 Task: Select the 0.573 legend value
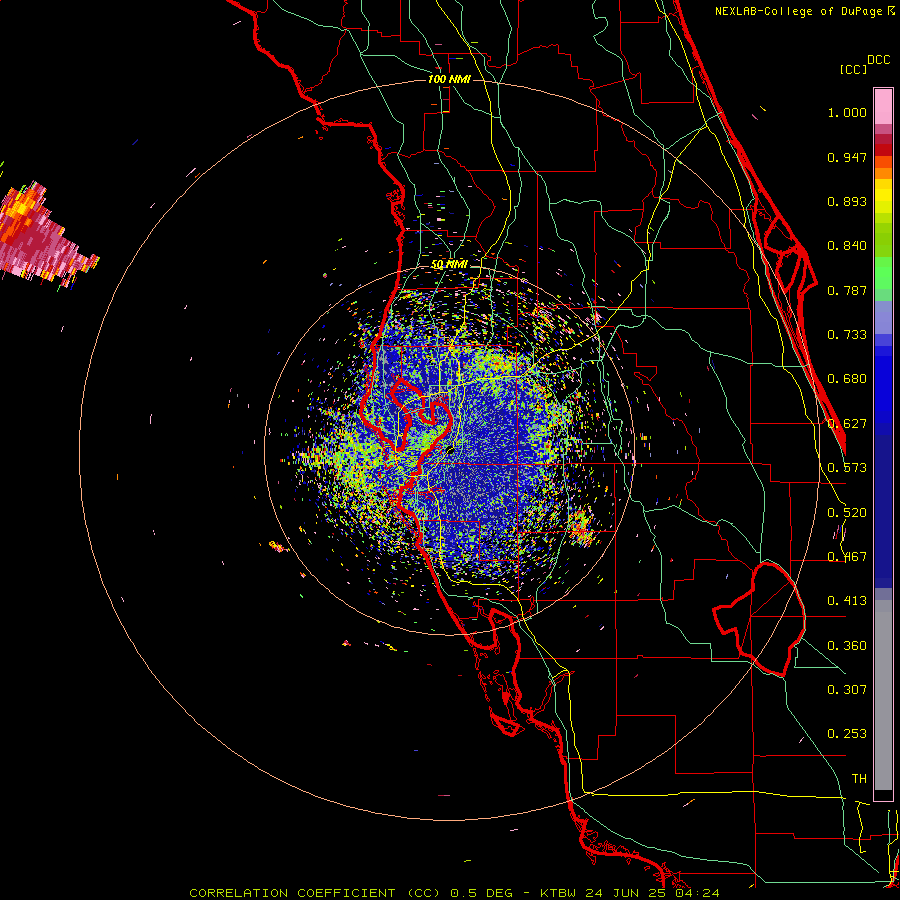847,468
